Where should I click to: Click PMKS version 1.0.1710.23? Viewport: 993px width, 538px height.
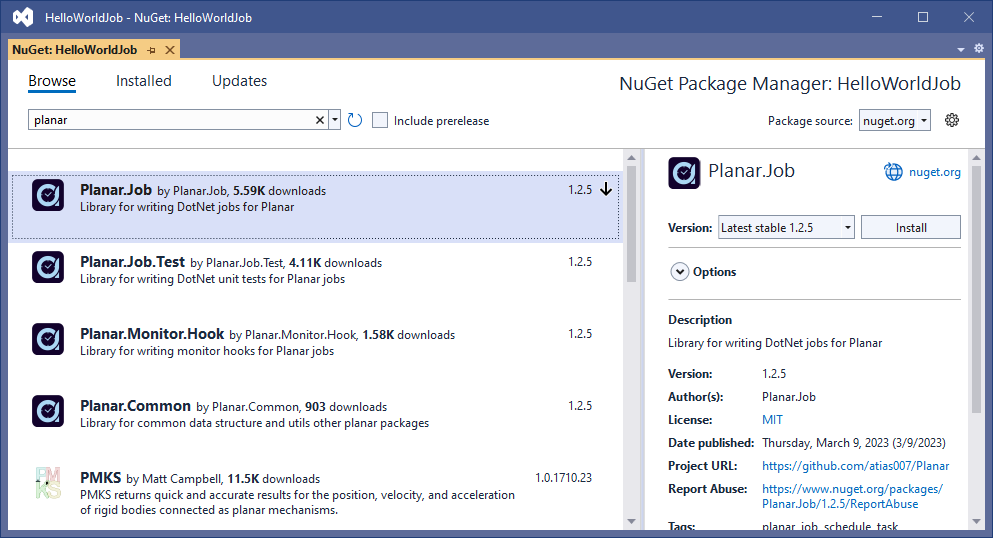click(564, 478)
